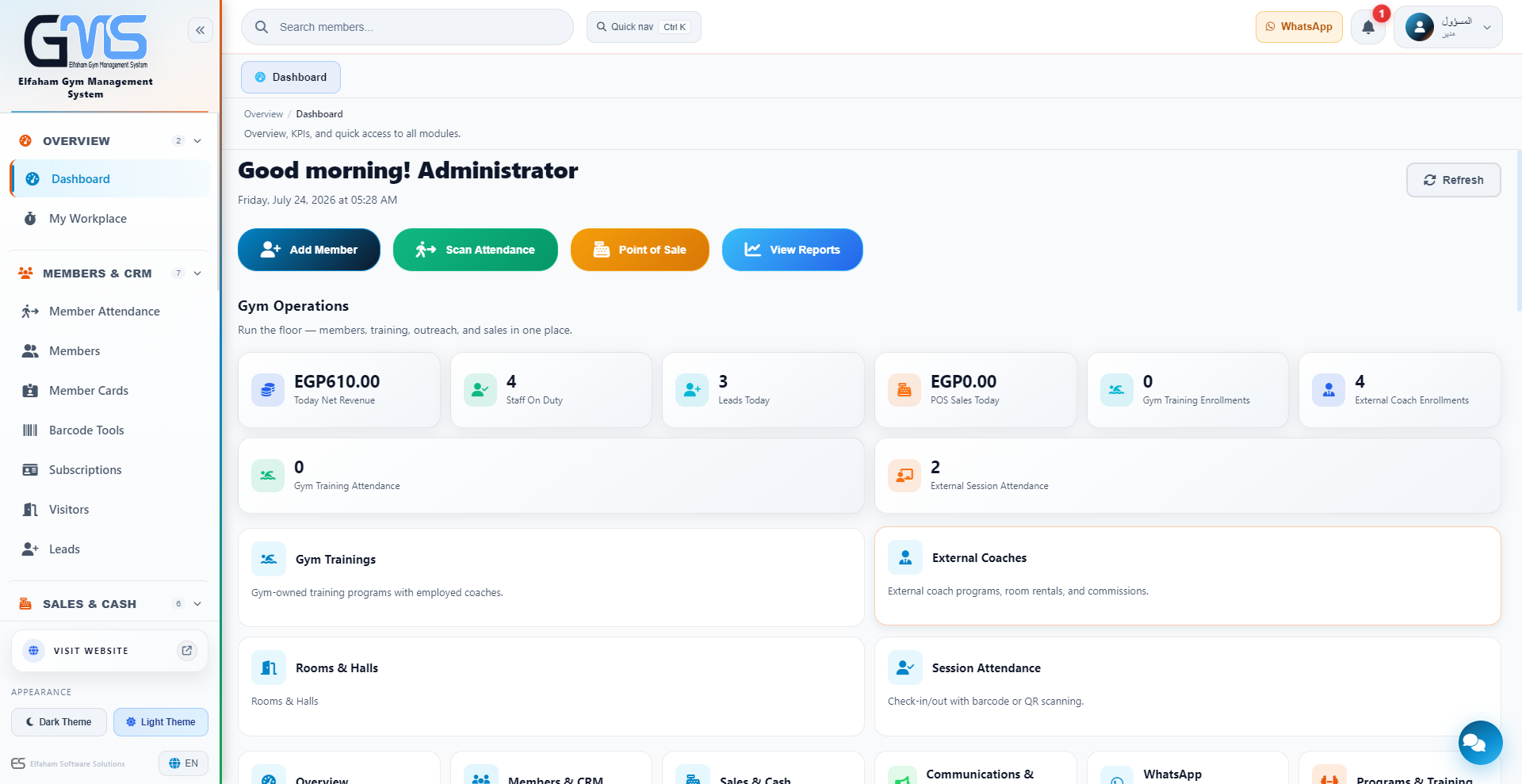
Task: Refresh the dashboard
Action: click(x=1454, y=180)
